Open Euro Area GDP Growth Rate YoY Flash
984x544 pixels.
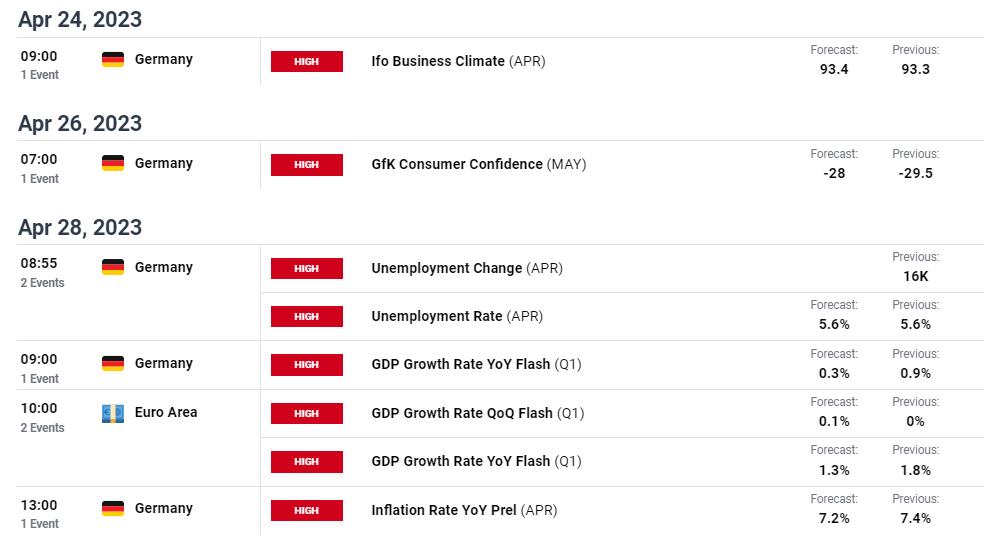point(476,462)
